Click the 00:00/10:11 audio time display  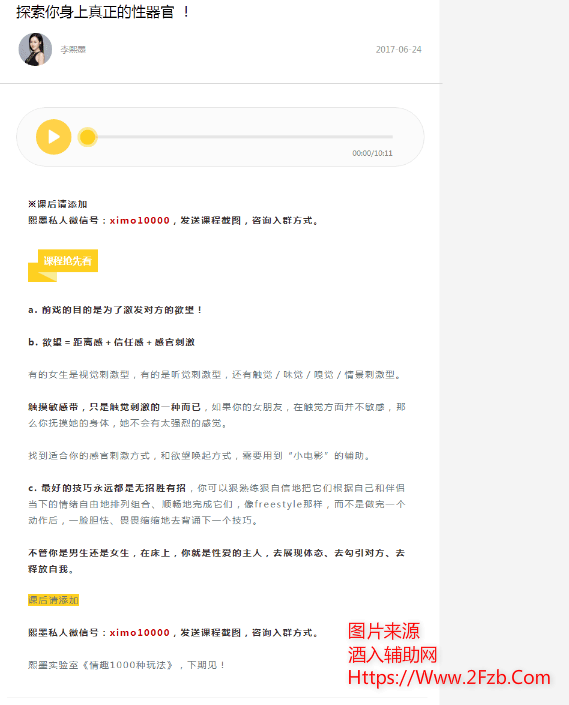coord(372,153)
